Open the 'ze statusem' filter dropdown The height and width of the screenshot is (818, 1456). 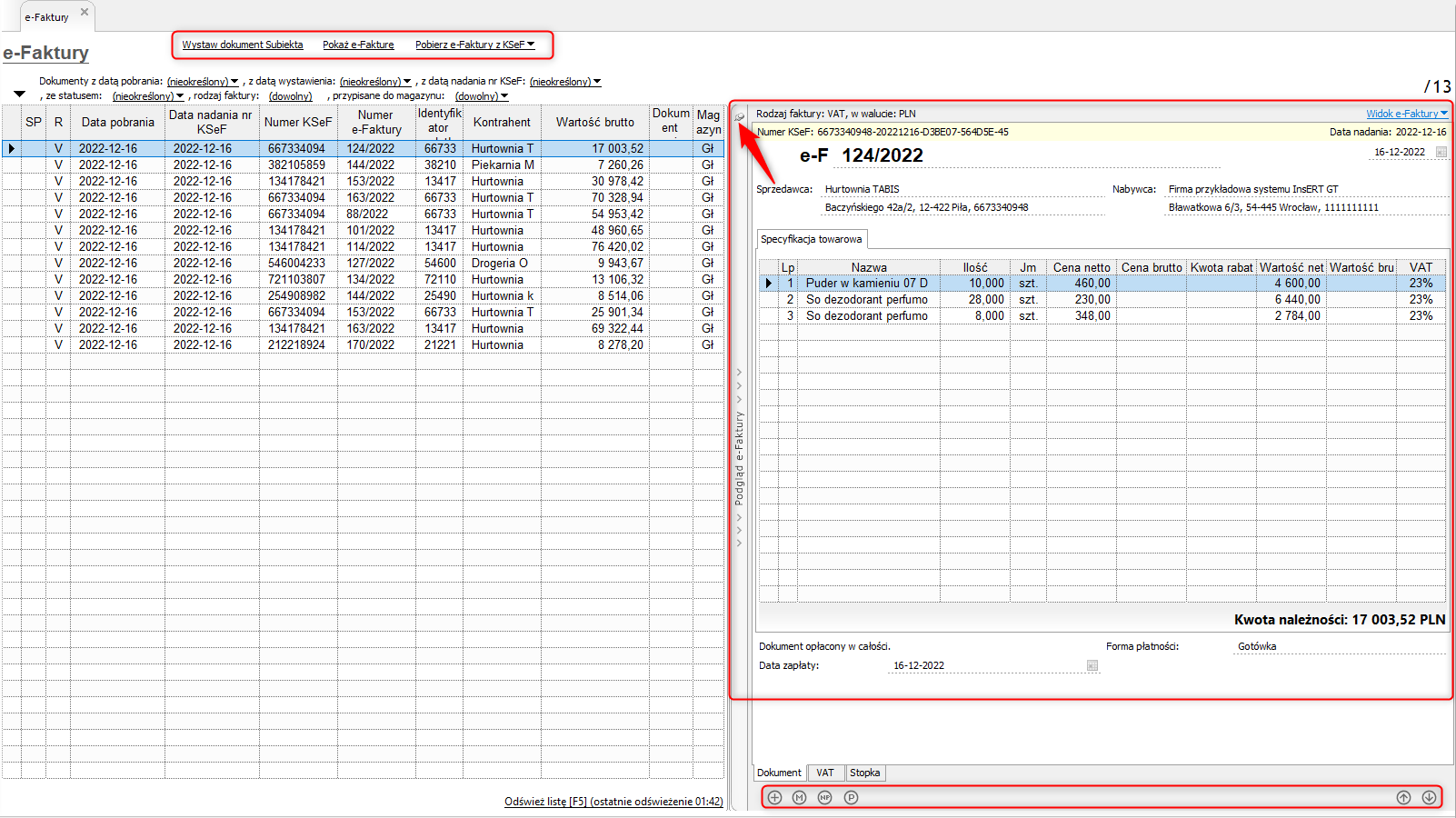tap(148, 96)
